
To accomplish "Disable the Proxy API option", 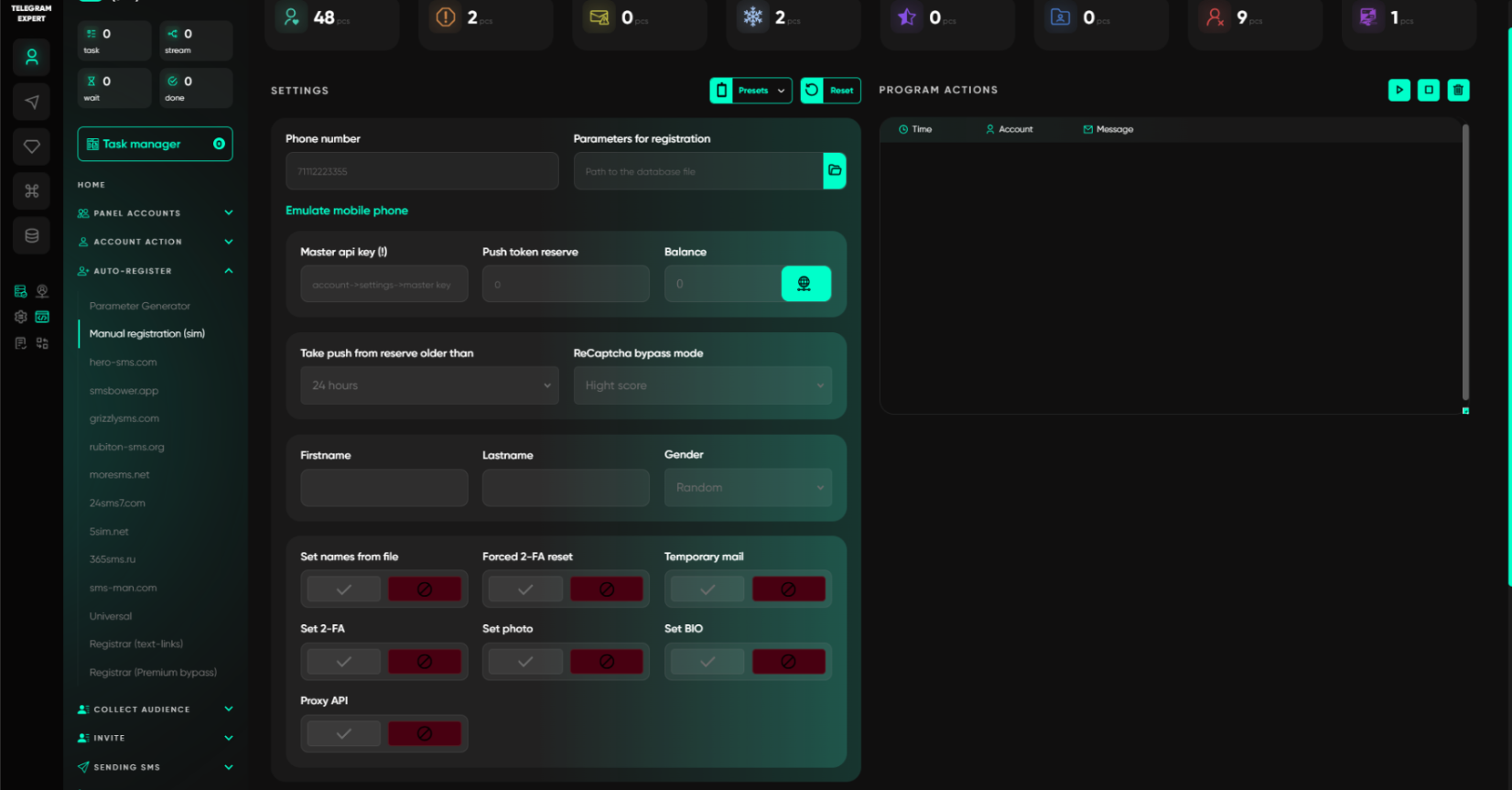I will [x=425, y=733].
